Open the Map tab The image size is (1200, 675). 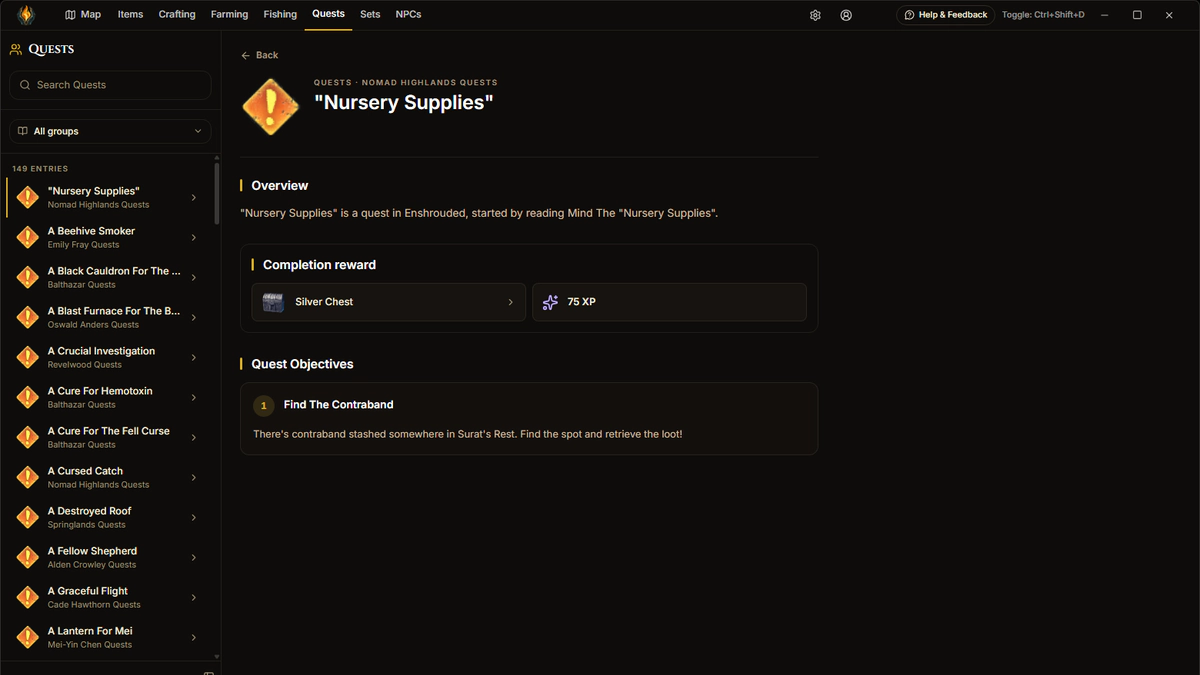(x=83, y=15)
